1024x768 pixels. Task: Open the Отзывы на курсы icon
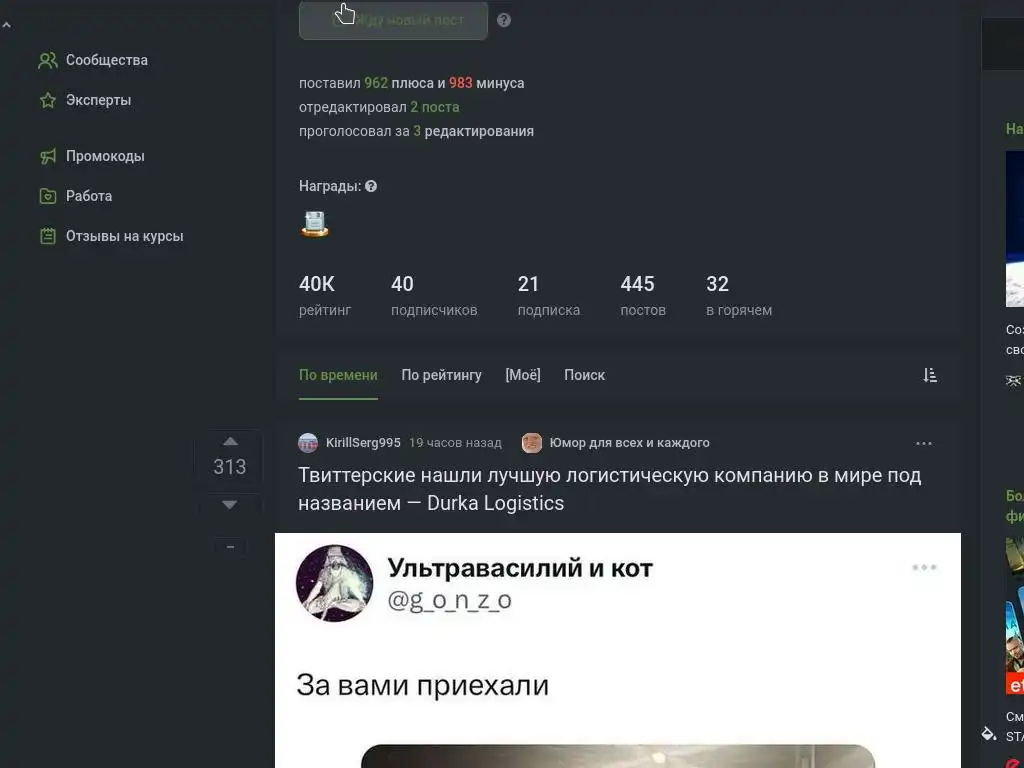48,236
